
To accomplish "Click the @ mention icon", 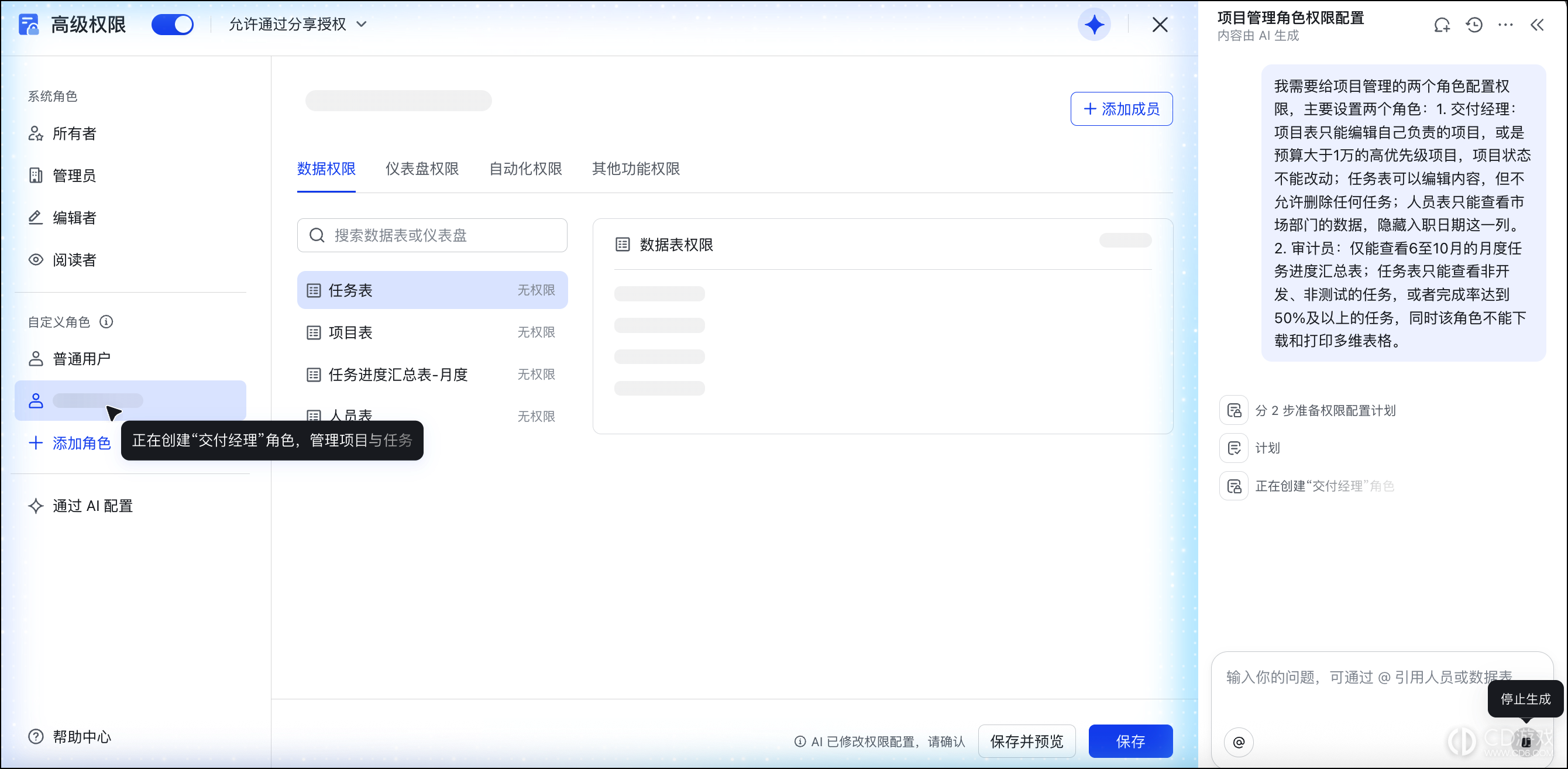I will pyautogui.click(x=1239, y=741).
